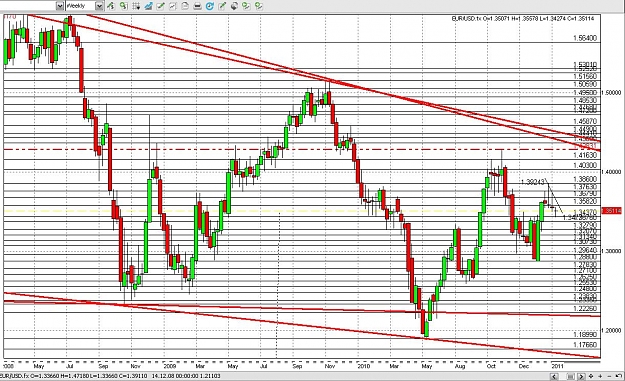Click the 2011 label on the time axis
The width and height of the screenshot is (625, 381).
pyautogui.click(x=557, y=366)
